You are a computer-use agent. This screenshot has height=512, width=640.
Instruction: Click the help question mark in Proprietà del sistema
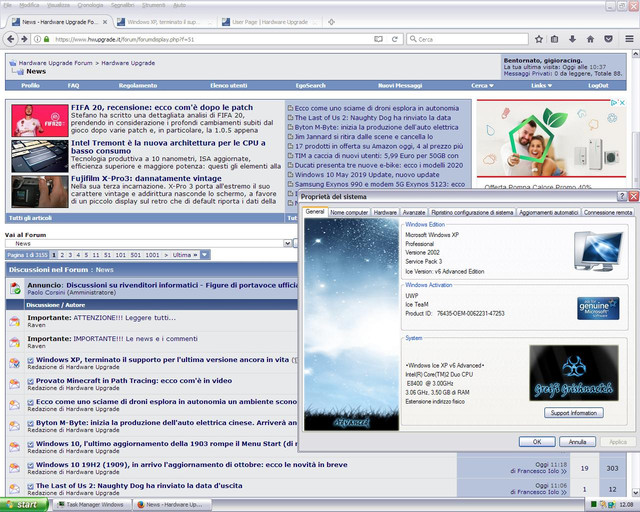click(x=622, y=196)
